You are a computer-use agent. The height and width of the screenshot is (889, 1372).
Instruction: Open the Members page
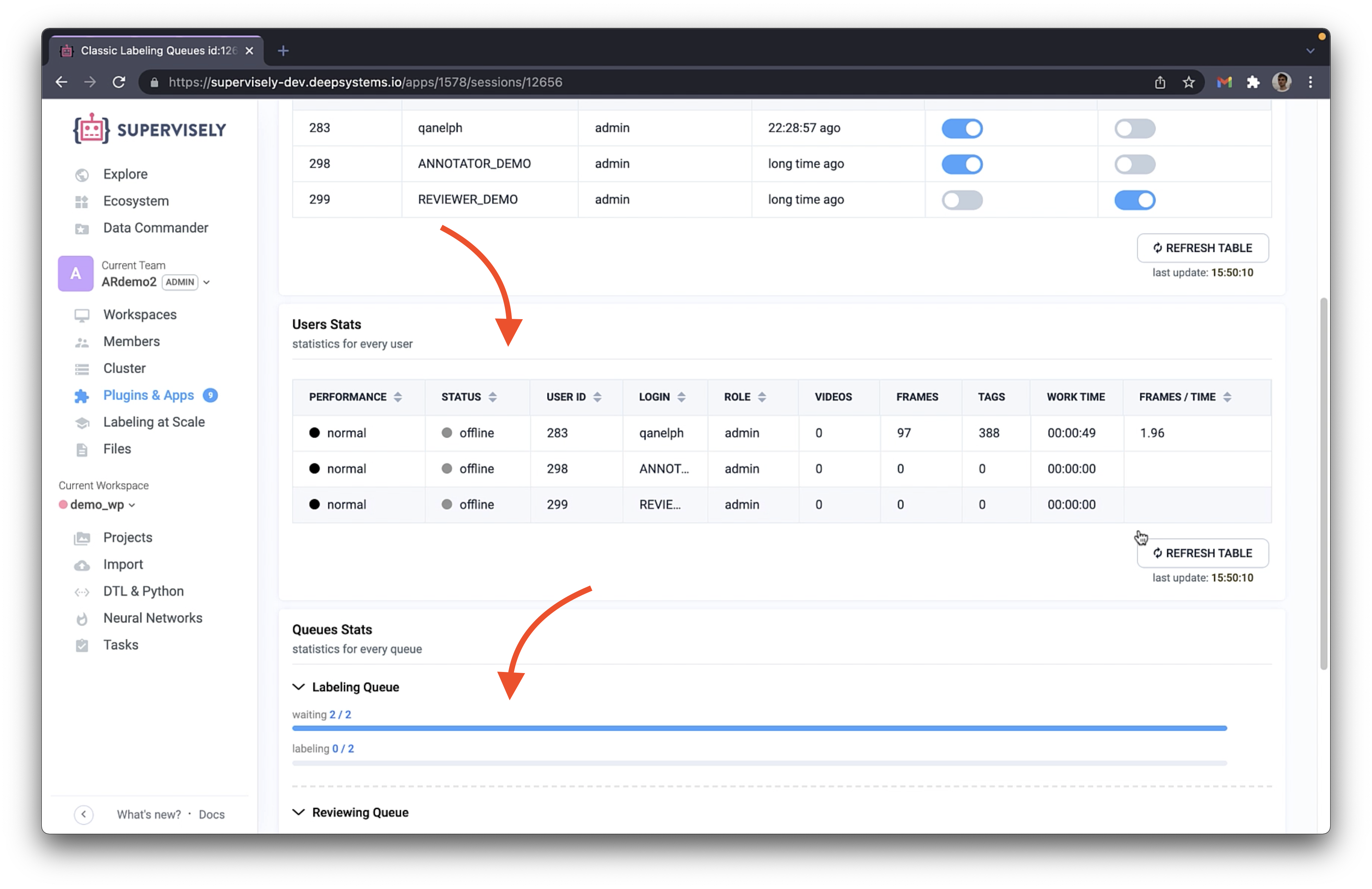click(132, 341)
